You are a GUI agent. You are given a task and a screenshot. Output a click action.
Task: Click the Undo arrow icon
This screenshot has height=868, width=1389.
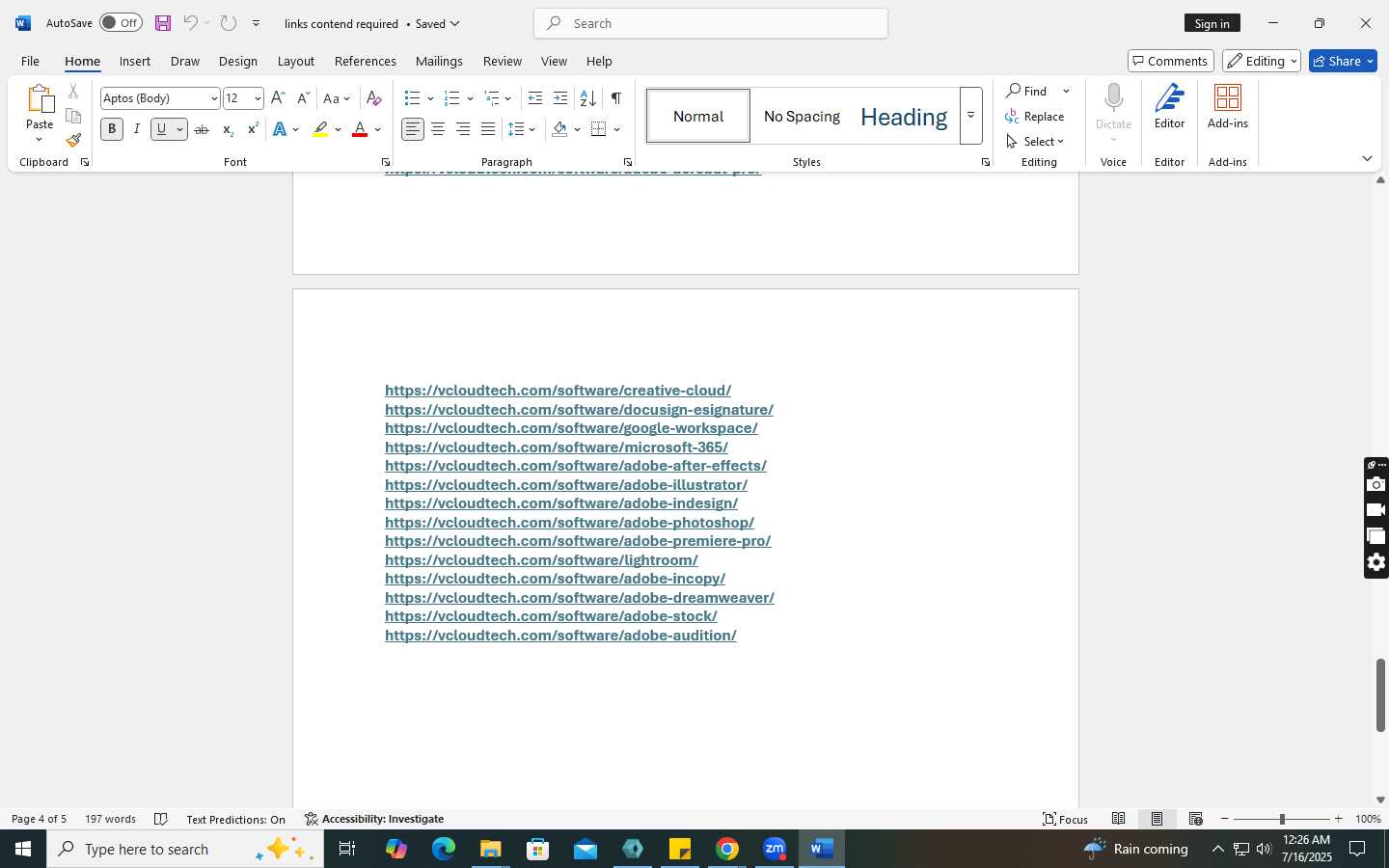point(191,23)
